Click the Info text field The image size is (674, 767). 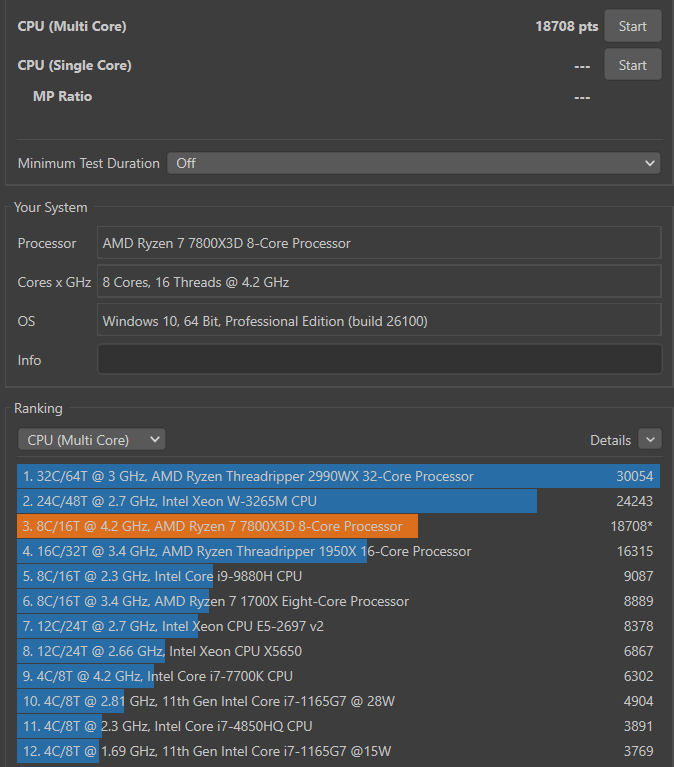(379, 359)
